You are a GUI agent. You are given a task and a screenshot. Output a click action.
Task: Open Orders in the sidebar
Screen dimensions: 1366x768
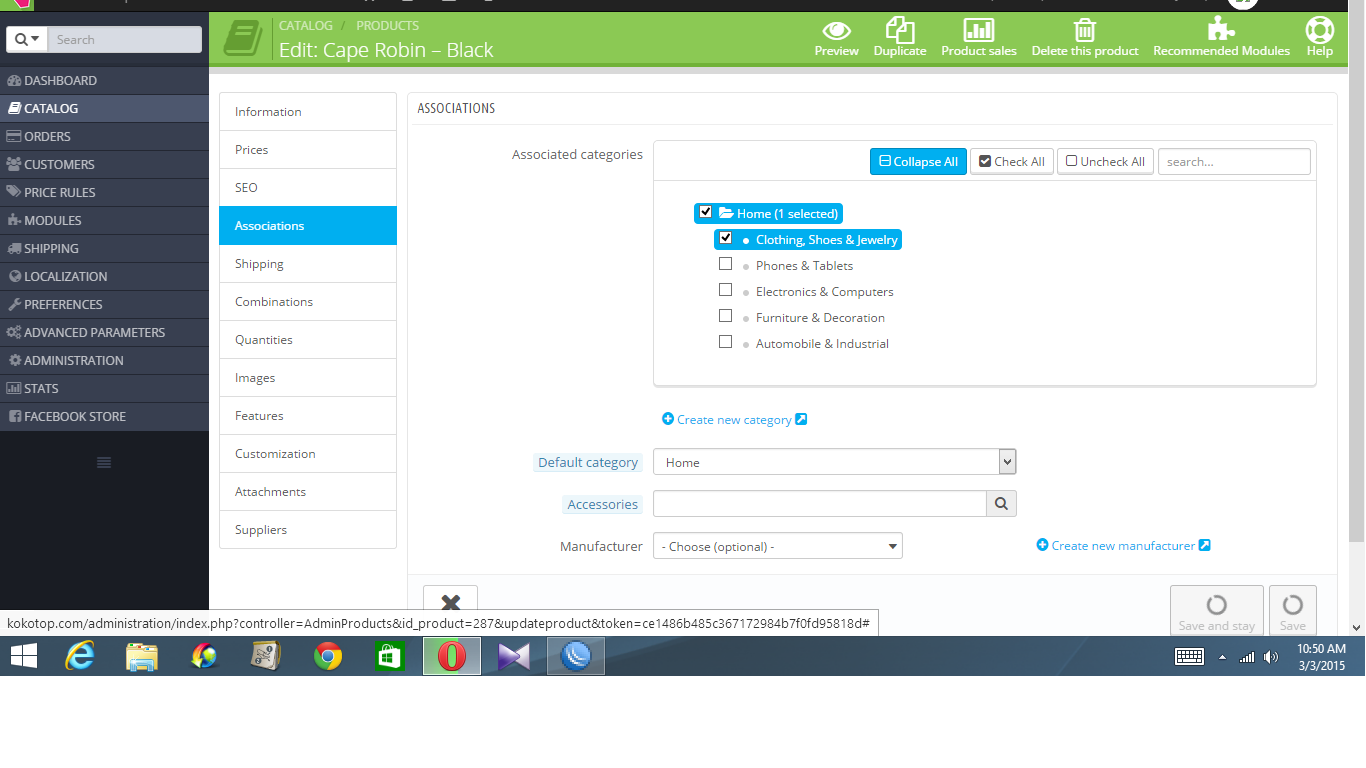pos(104,136)
